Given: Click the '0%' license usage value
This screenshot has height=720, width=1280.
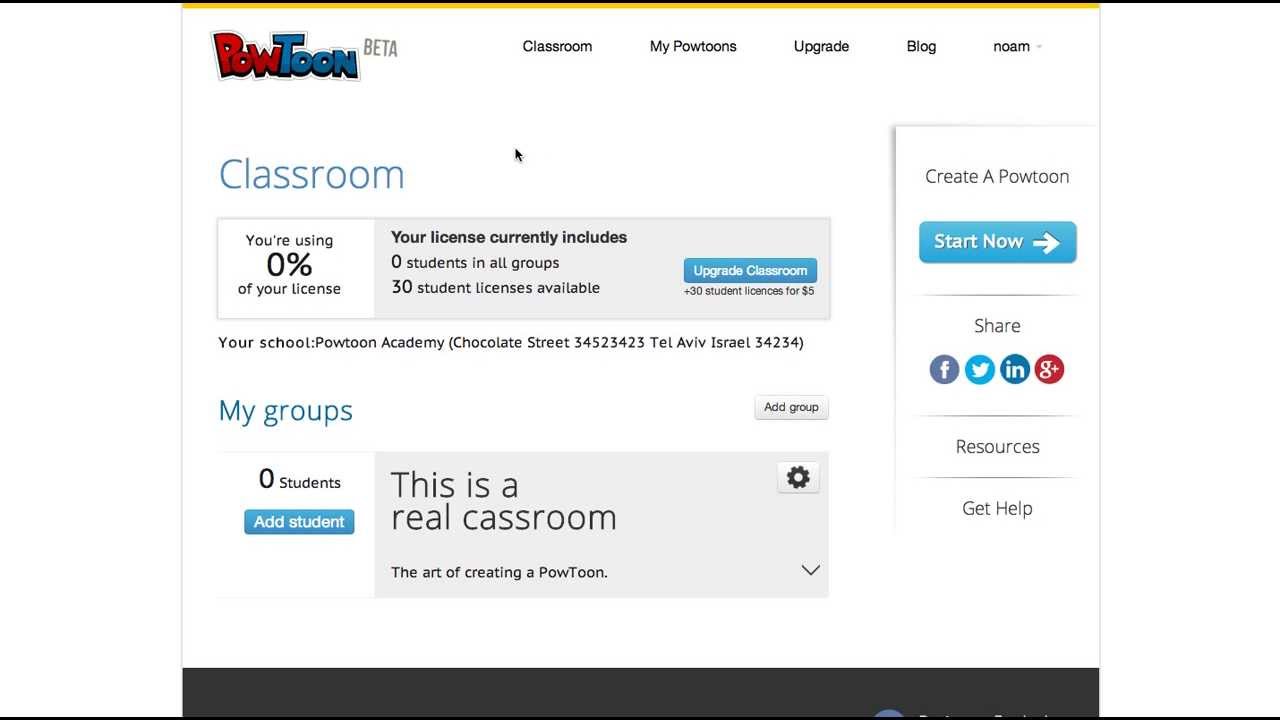Looking at the screenshot, I should click(x=289, y=265).
